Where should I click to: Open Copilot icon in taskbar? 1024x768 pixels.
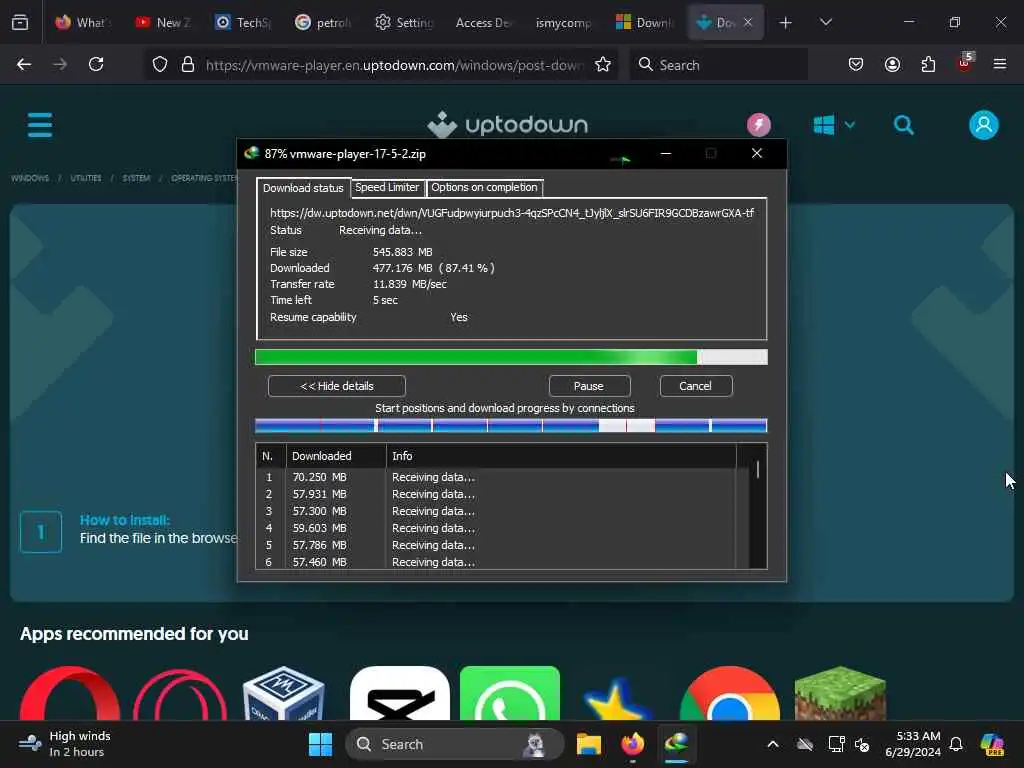pos(992,744)
